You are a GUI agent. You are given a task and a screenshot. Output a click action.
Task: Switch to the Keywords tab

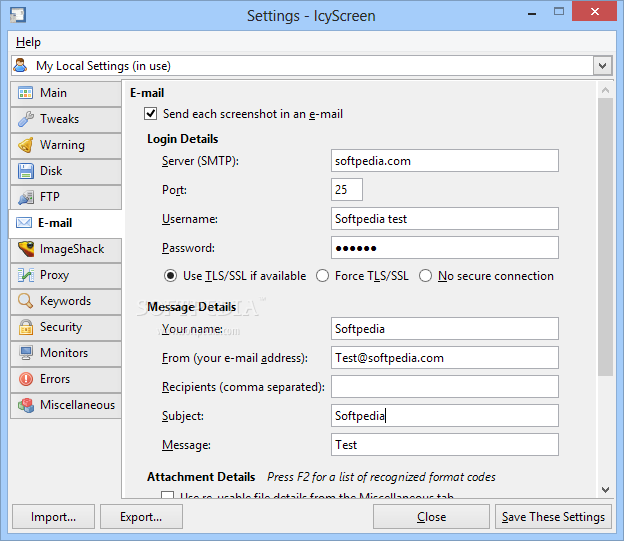66,301
